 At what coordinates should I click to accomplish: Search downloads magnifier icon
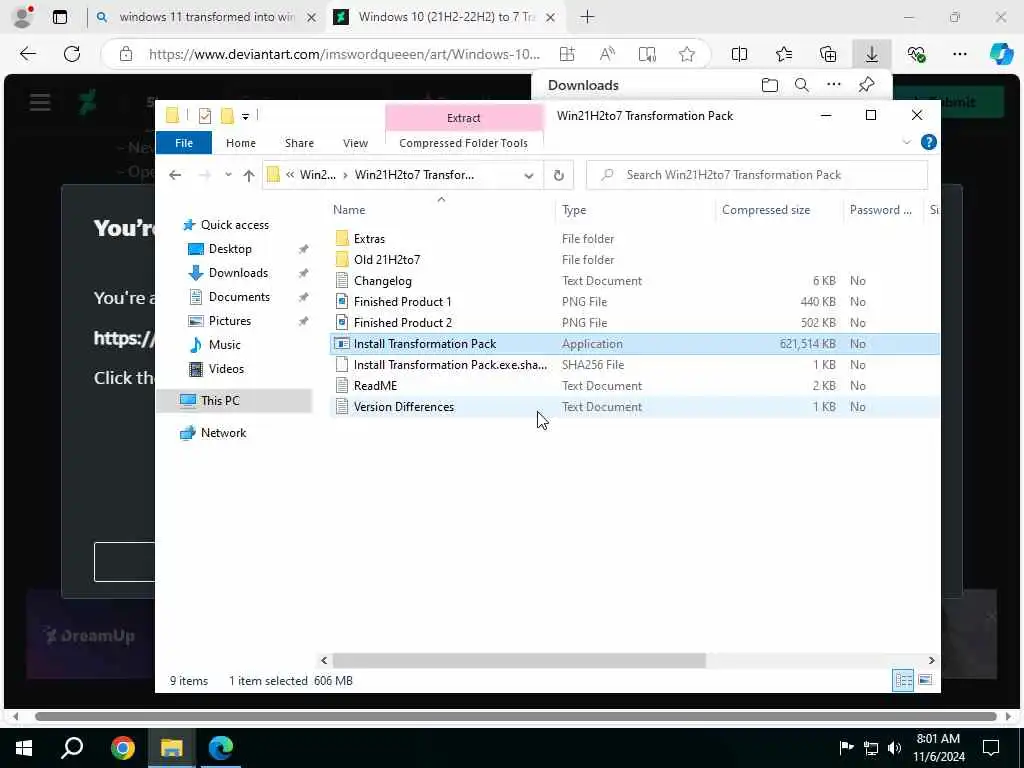pos(801,85)
